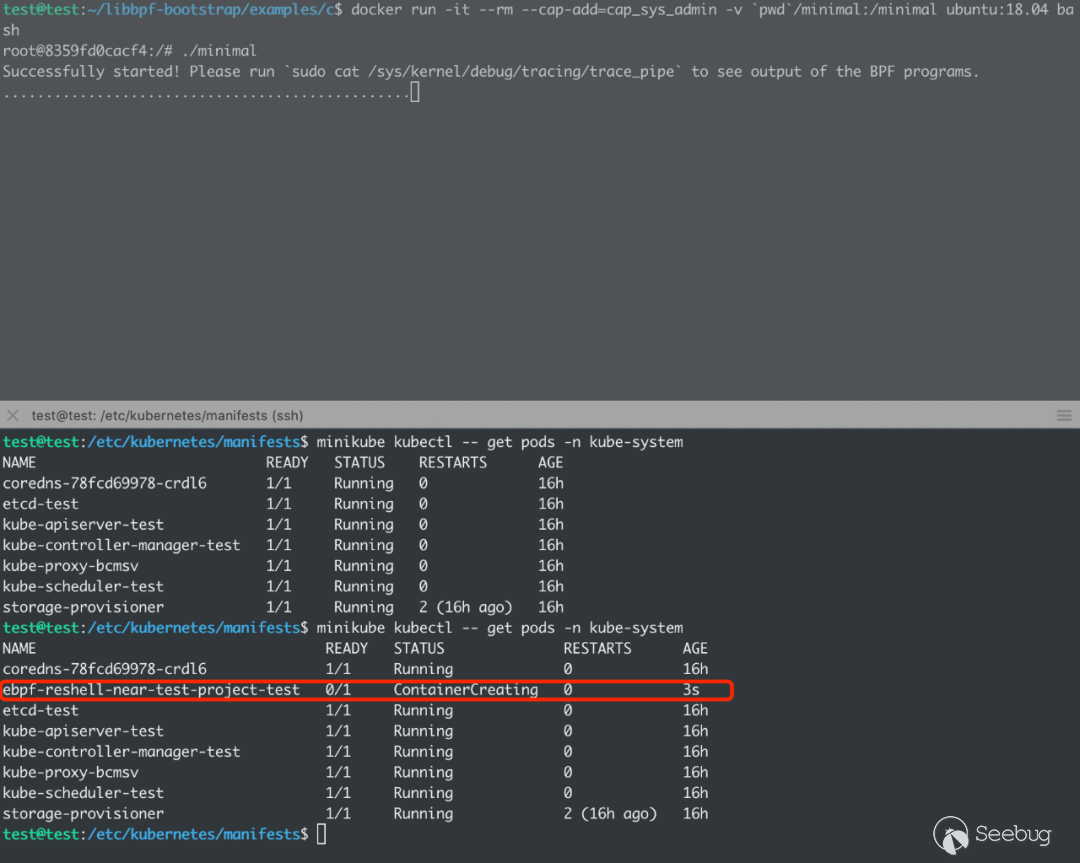Click "kube-controller-manager-test" in the first pod listing
1080x863 pixels.
pos(121,545)
